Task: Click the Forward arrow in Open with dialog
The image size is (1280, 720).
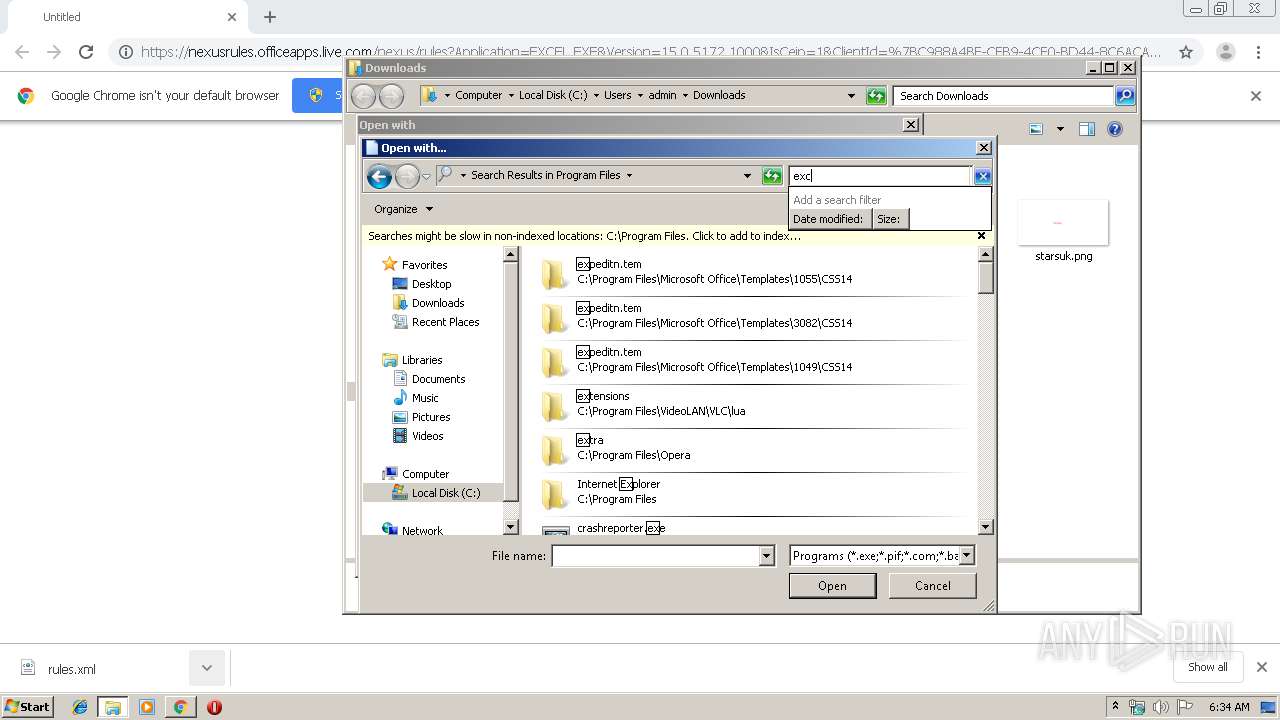Action: 407,177
